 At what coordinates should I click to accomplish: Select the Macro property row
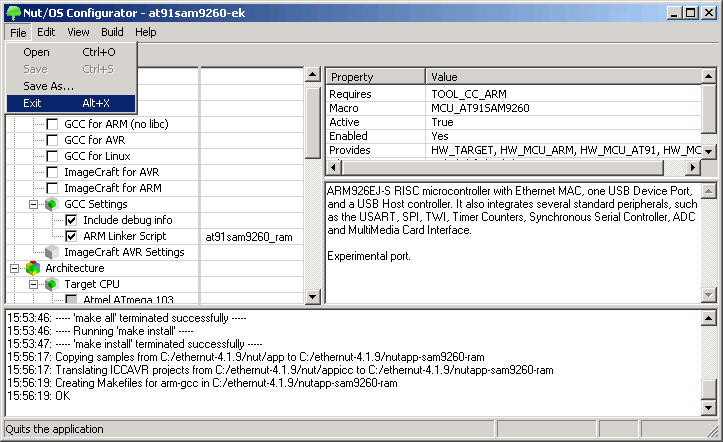tap(514, 108)
